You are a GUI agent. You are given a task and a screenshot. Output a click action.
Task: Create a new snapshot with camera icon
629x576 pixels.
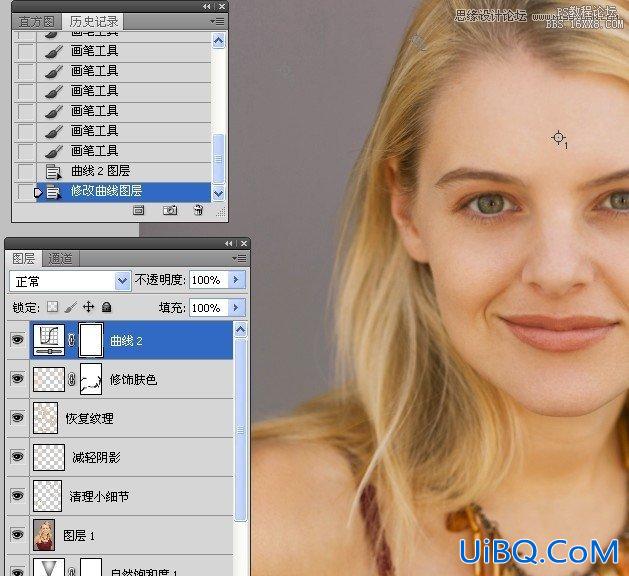[170, 210]
